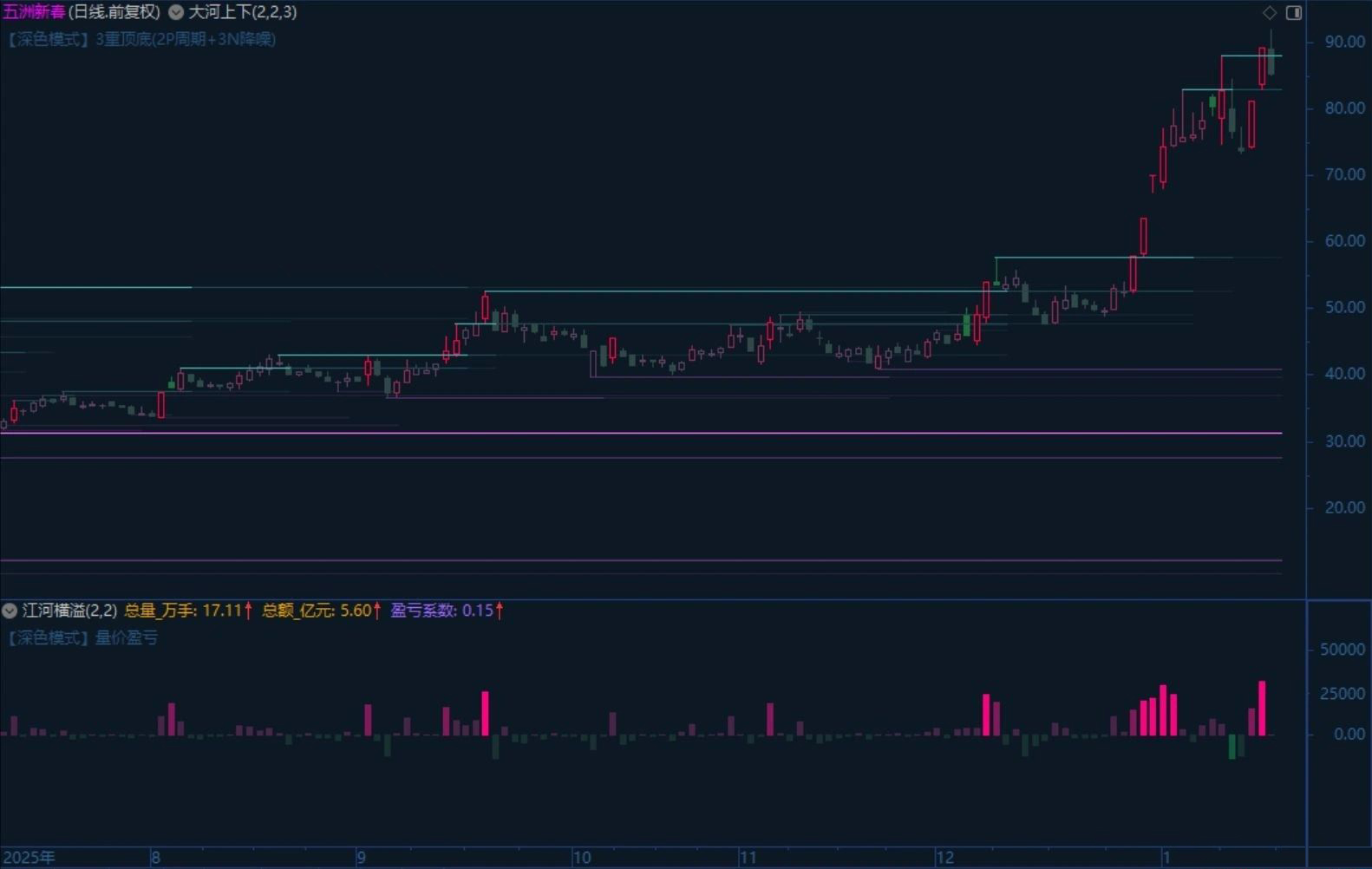Click the 80.00 price axis label

pos(1344,108)
